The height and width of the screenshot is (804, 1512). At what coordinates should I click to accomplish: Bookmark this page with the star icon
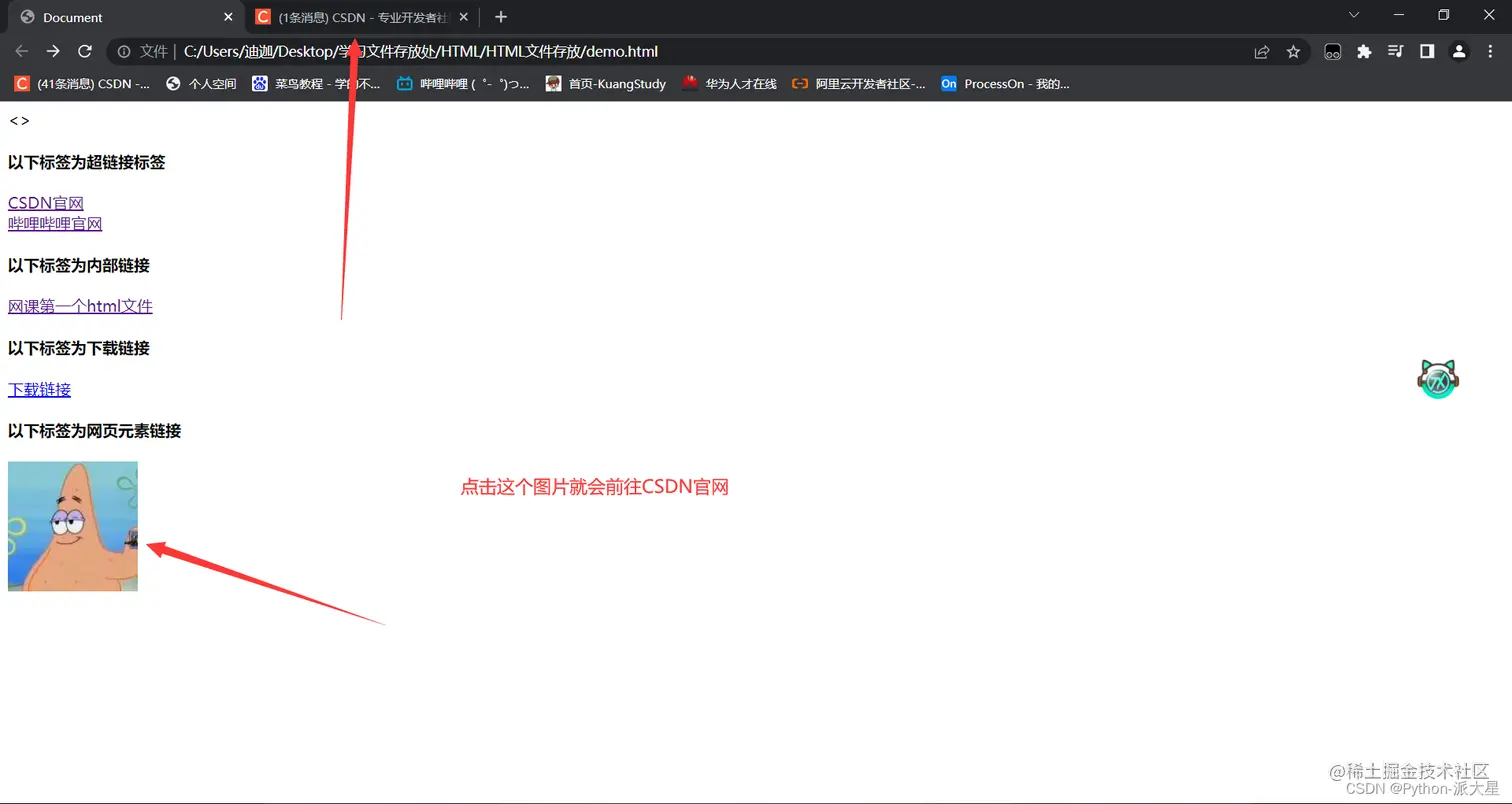pyautogui.click(x=1293, y=51)
